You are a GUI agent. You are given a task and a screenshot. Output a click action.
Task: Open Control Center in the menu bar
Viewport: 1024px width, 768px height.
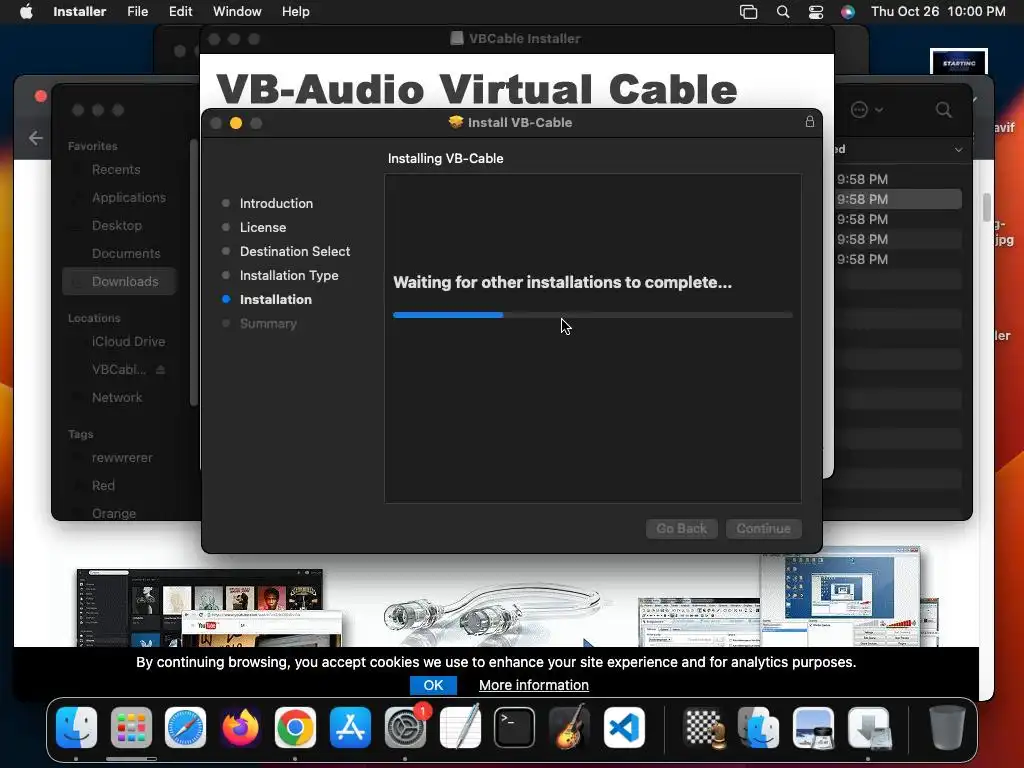pyautogui.click(x=816, y=12)
